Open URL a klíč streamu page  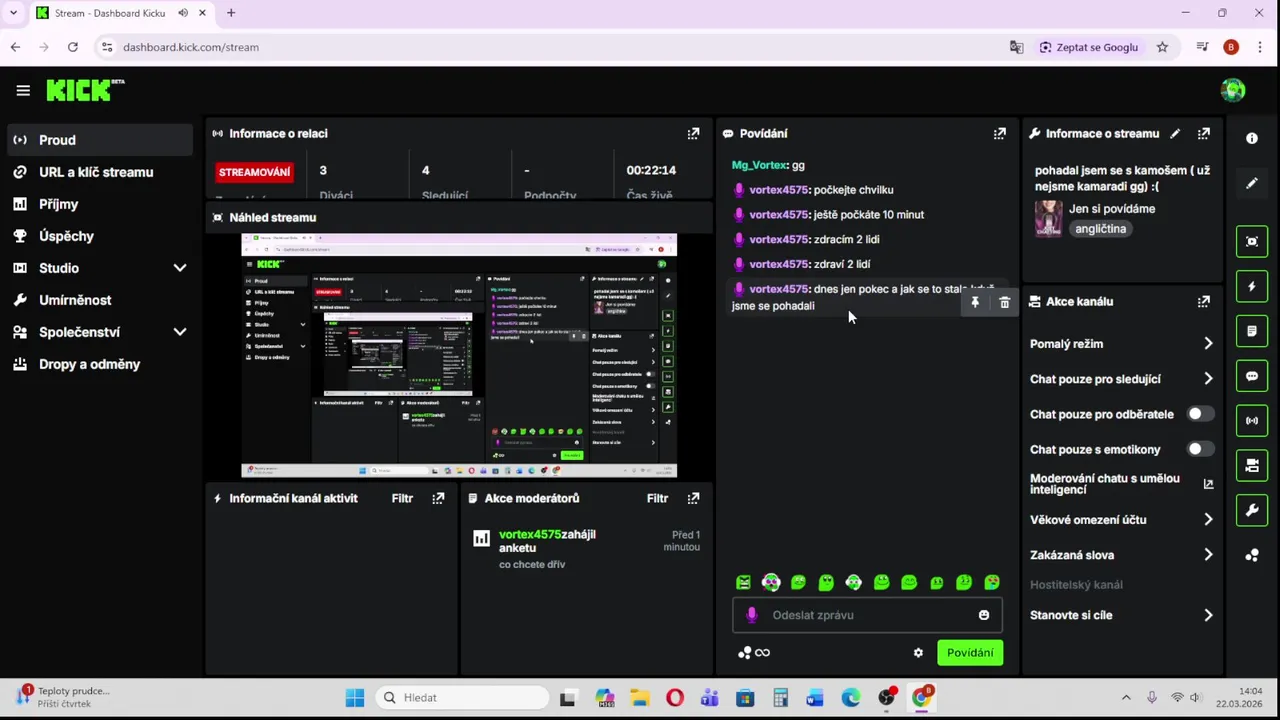click(x=98, y=172)
